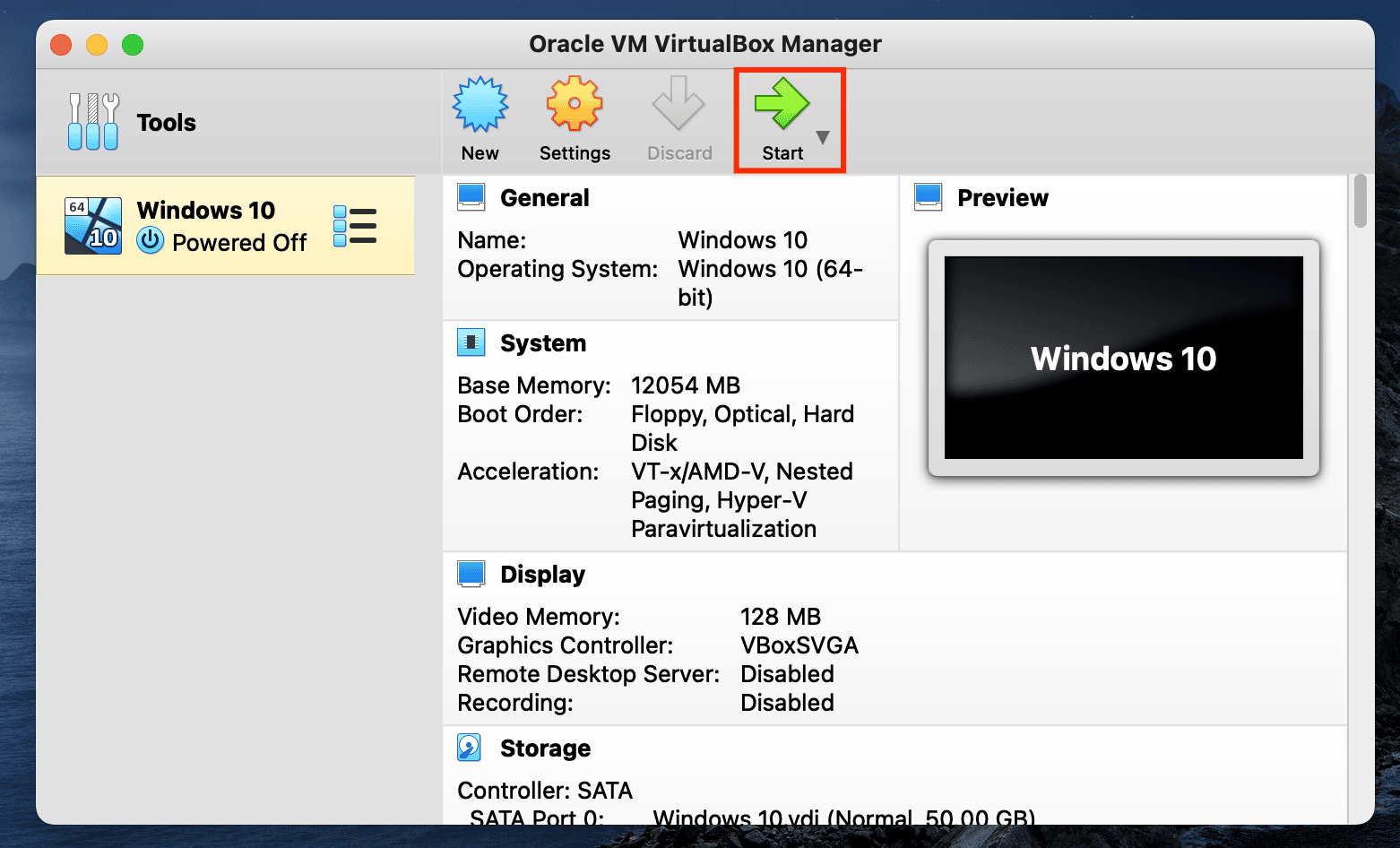Image resolution: width=1400 pixels, height=848 pixels.
Task: Click the Storage section icon
Action: (x=470, y=747)
